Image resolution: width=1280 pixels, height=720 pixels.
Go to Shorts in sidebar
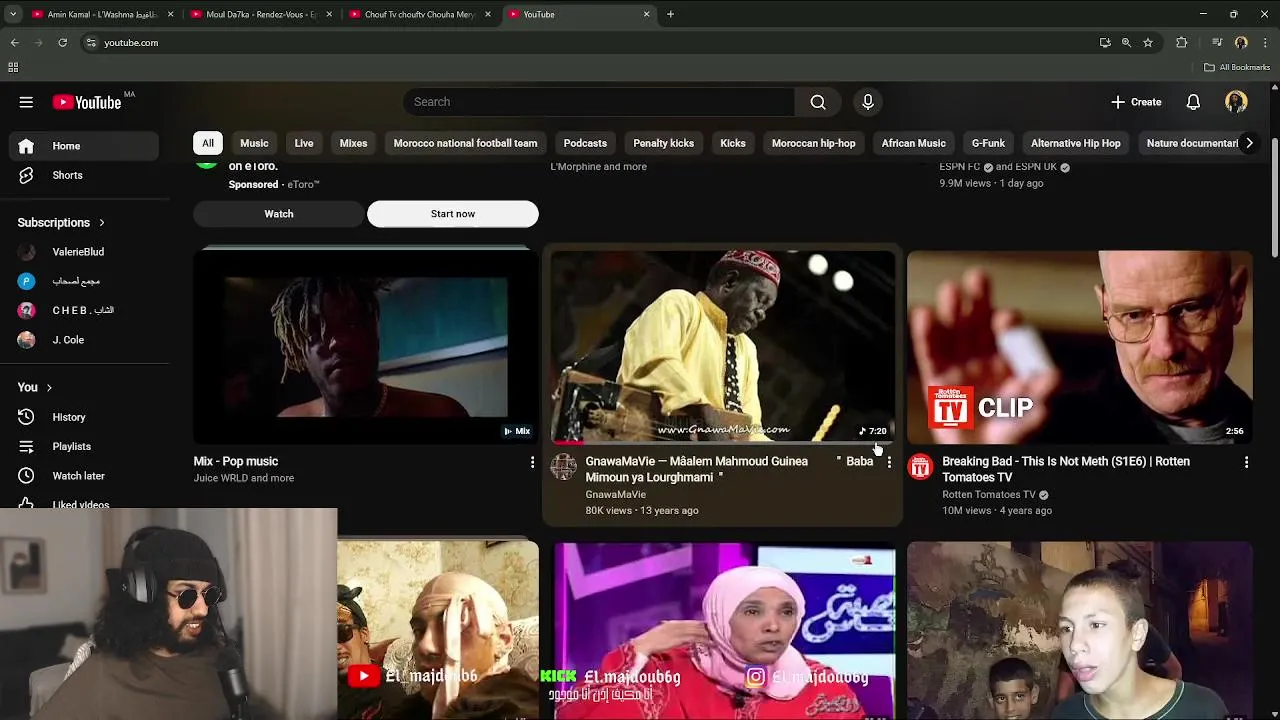point(84,175)
